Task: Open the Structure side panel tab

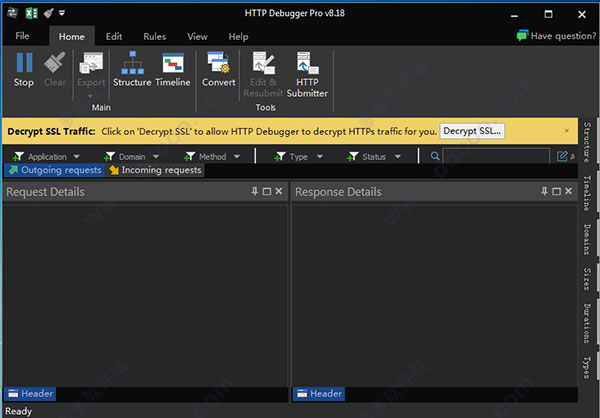Action: pyautogui.click(x=587, y=142)
